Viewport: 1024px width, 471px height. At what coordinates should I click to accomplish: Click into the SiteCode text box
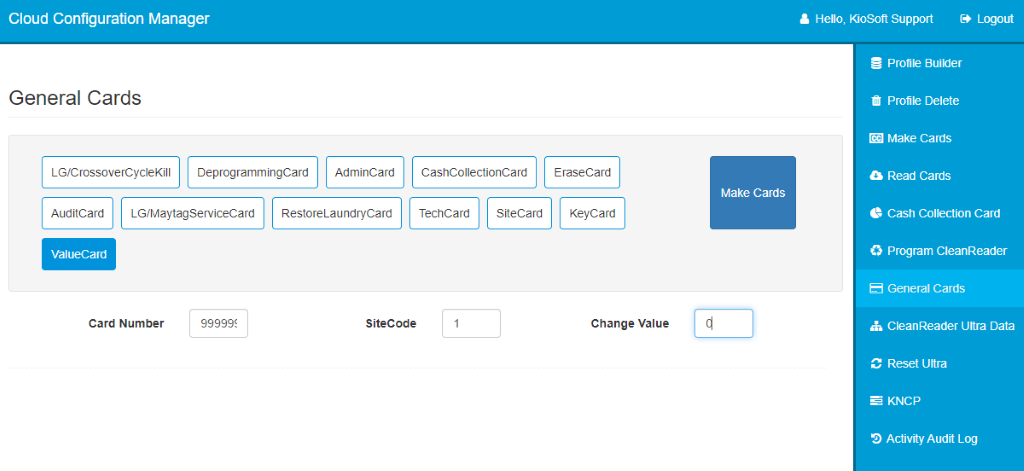tap(471, 323)
